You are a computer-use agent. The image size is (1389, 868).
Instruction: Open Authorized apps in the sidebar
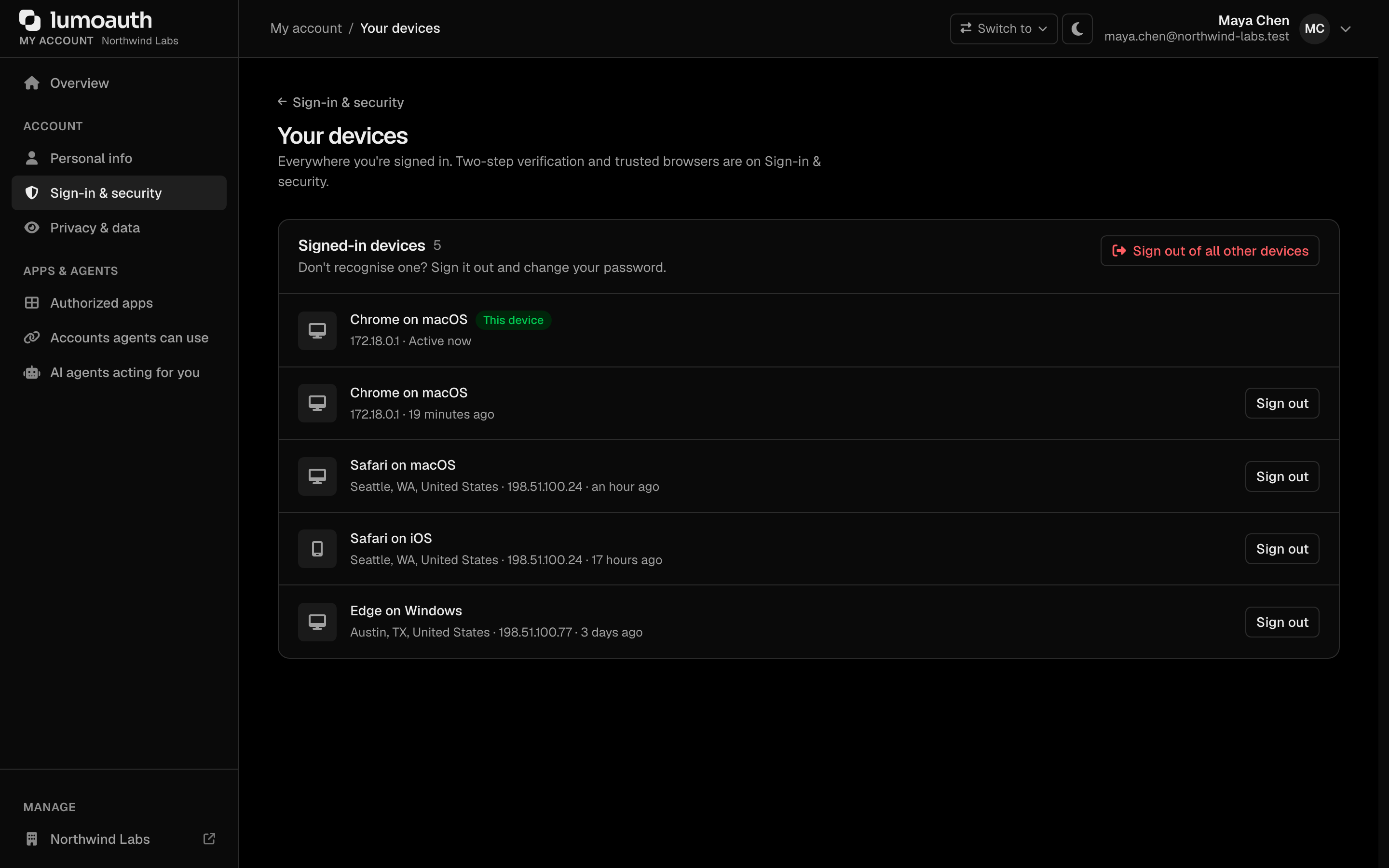tap(120, 302)
